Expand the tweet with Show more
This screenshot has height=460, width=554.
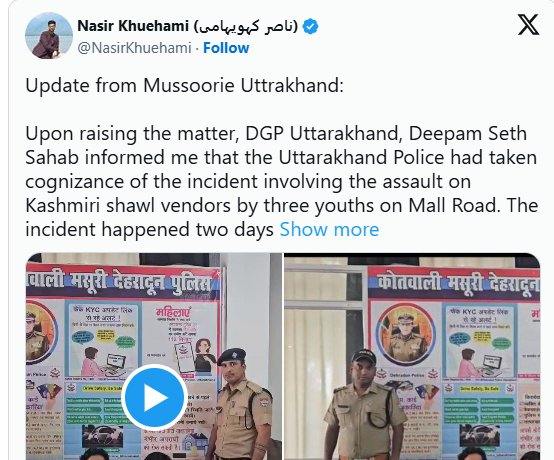pos(329,229)
